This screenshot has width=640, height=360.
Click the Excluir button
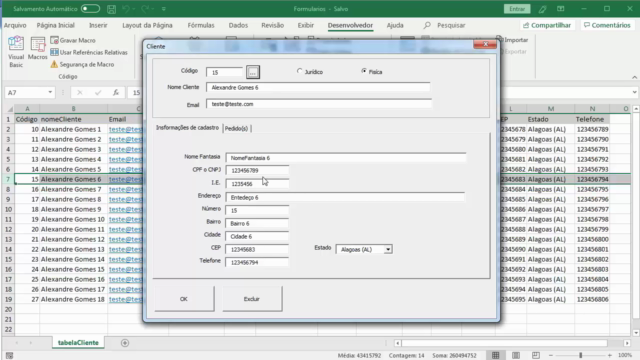252,299
